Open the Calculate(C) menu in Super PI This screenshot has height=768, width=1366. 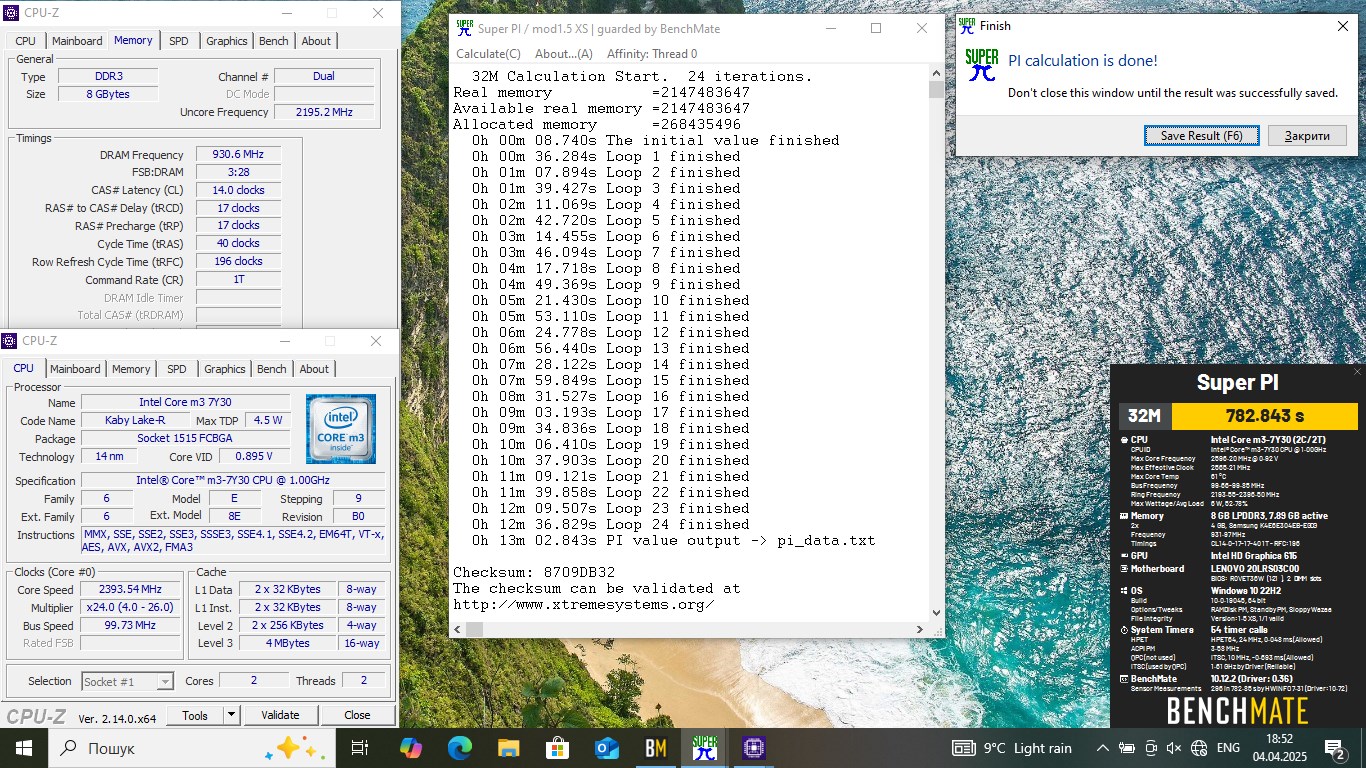(488, 54)
